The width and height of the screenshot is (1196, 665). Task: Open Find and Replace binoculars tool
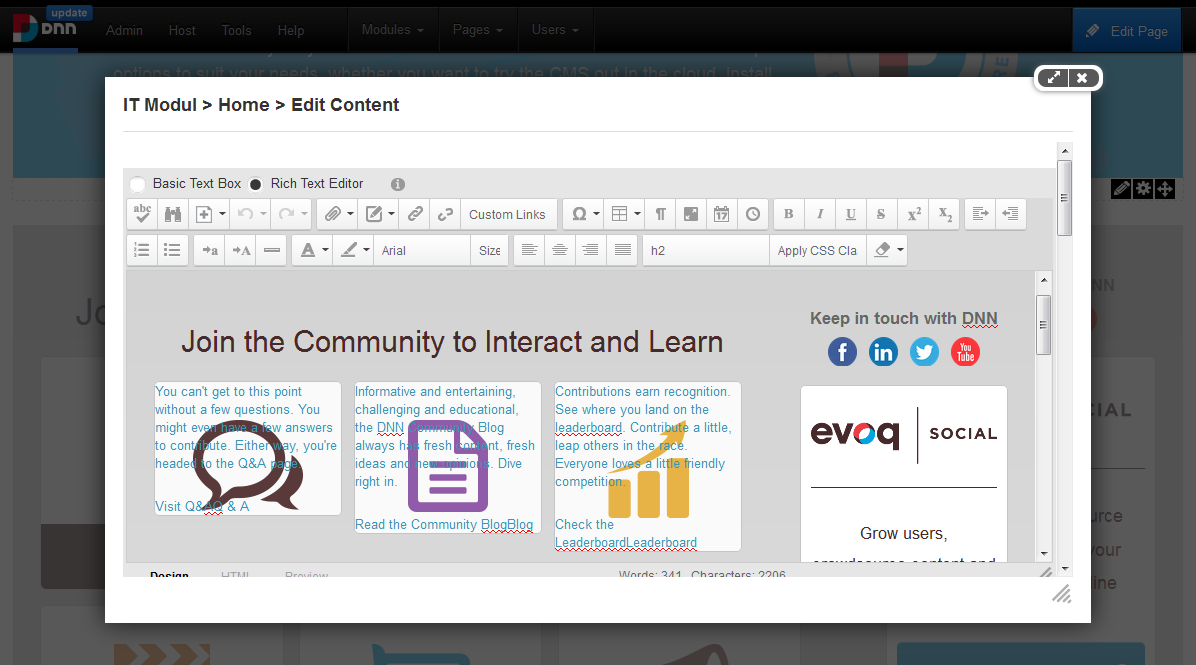pyautogui.click(x=173, y=214)
